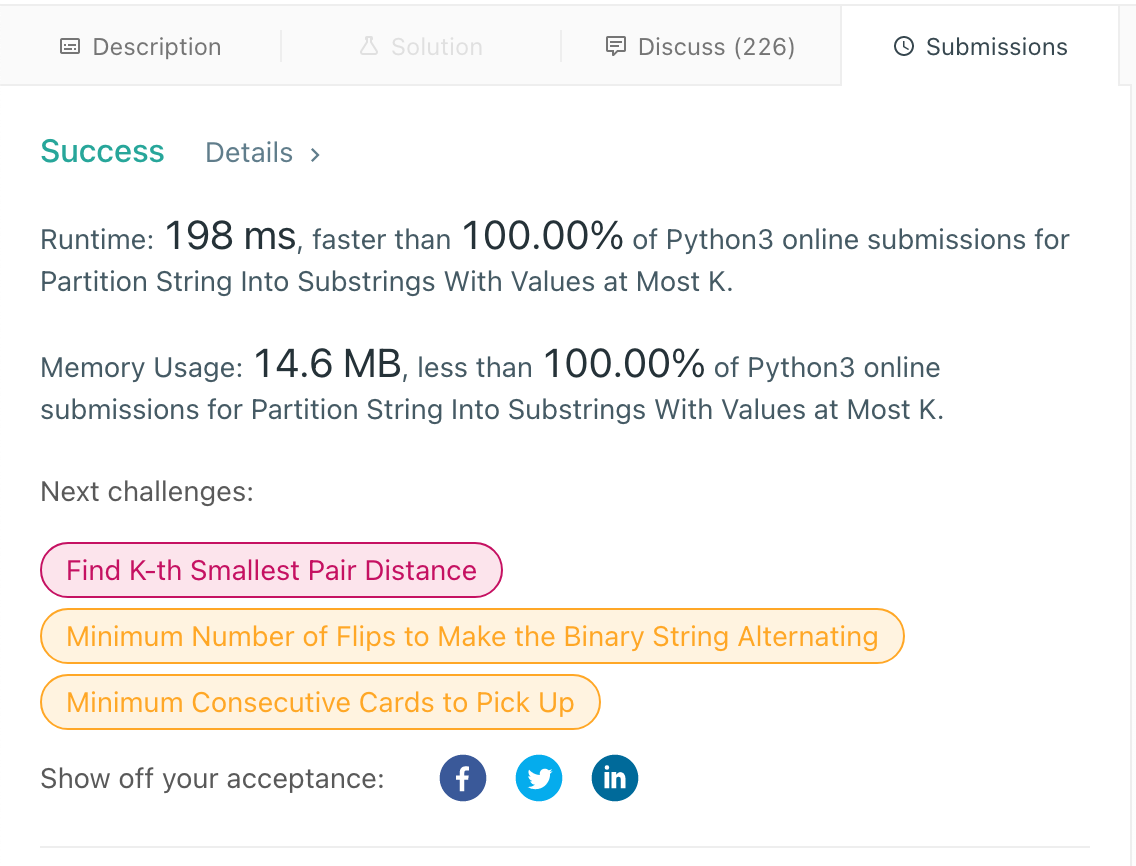Click the 198 ms runtime value

(x=231, y=236)
